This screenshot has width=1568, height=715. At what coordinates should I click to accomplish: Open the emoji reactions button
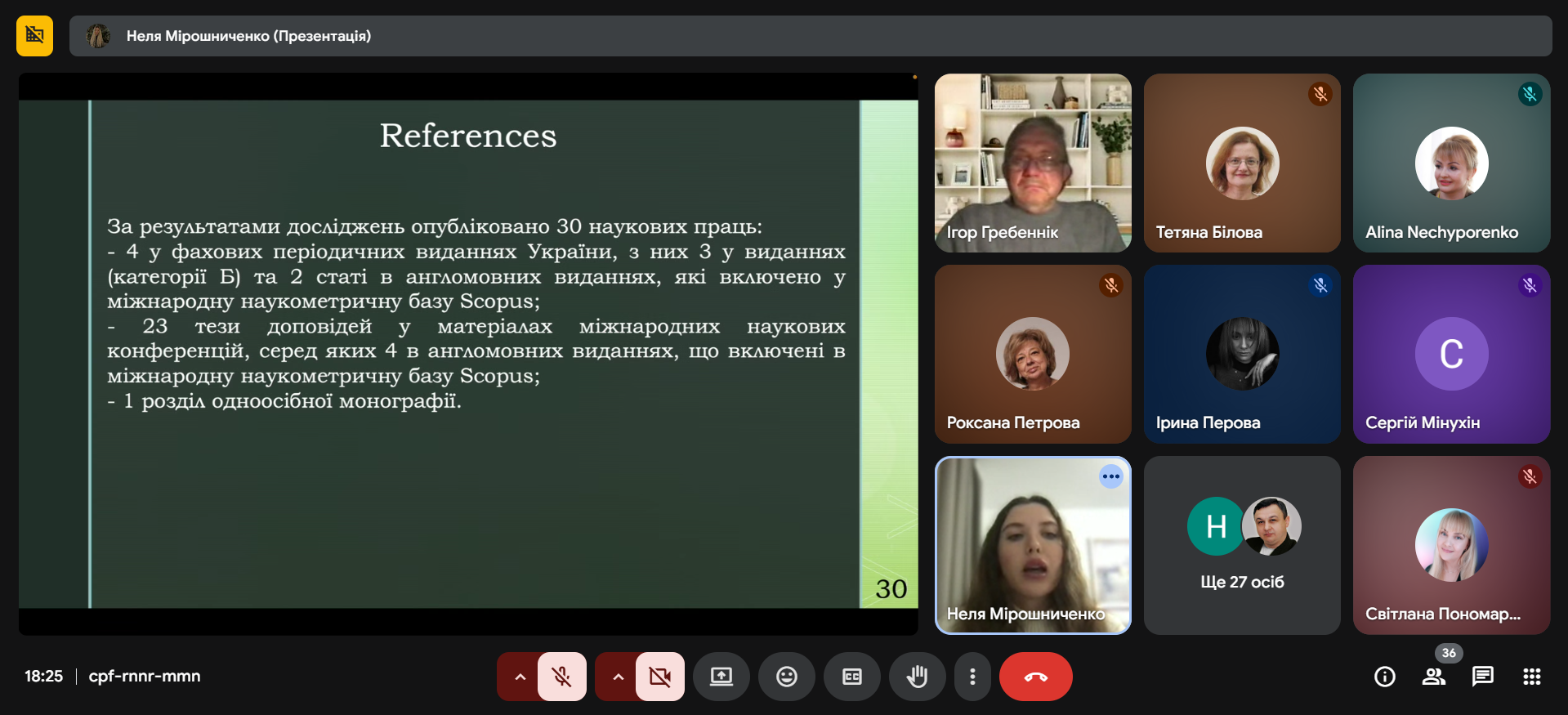(786, 677)
